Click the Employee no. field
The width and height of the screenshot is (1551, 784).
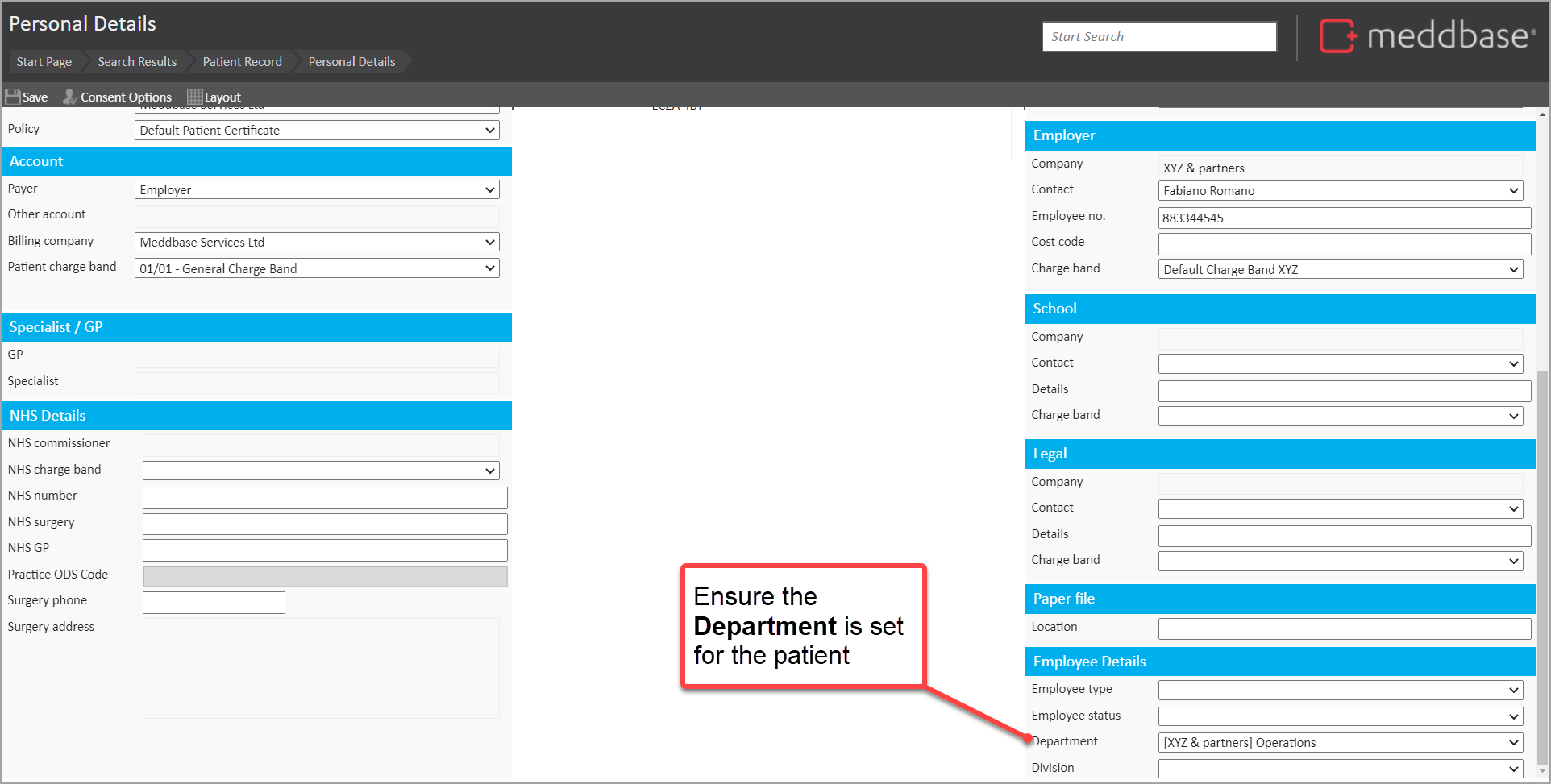(1344, 218)
